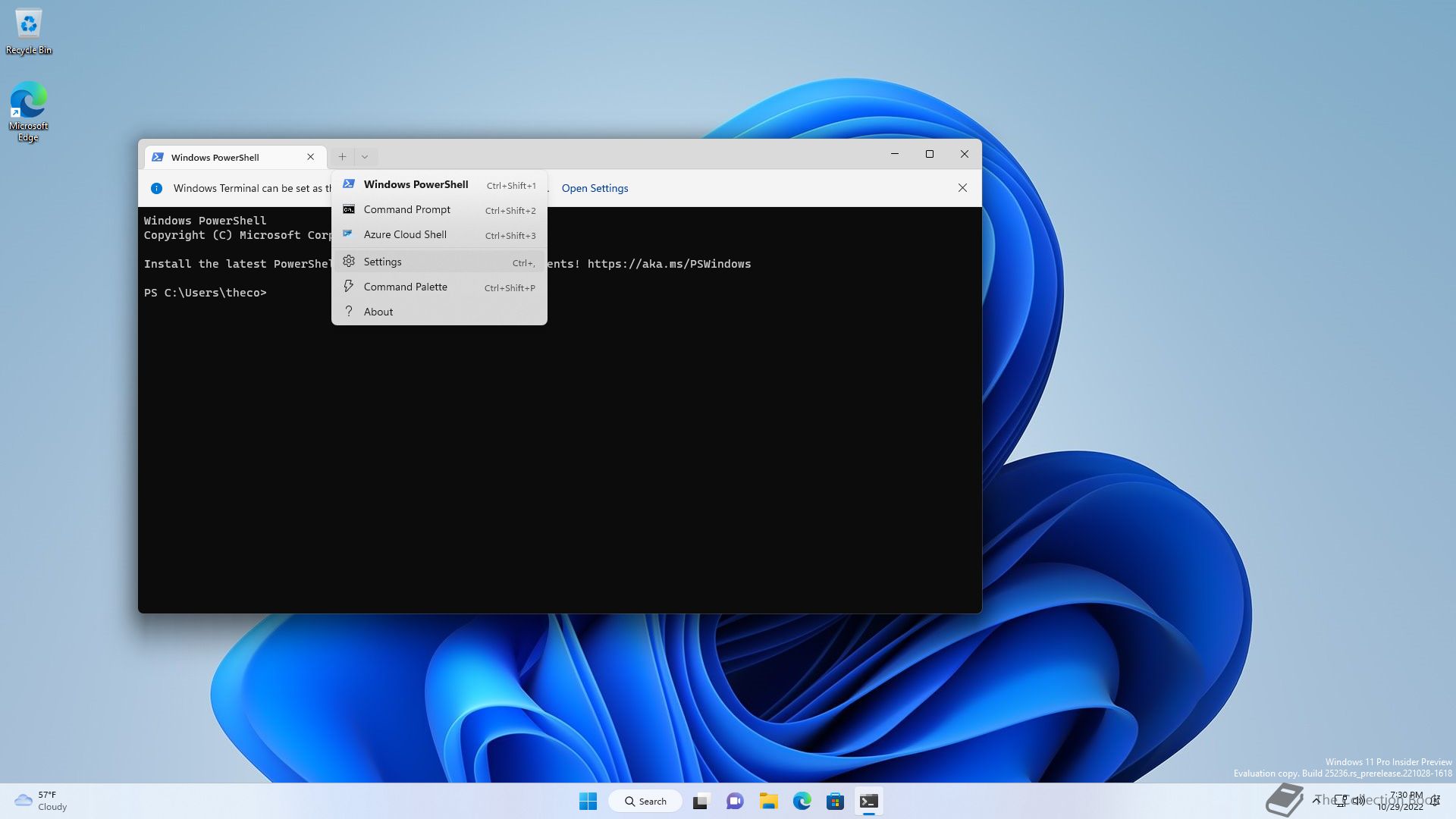Click the network icon in system tray
The width and height of the screenshot is (1456, 819).
[1341, 801]
